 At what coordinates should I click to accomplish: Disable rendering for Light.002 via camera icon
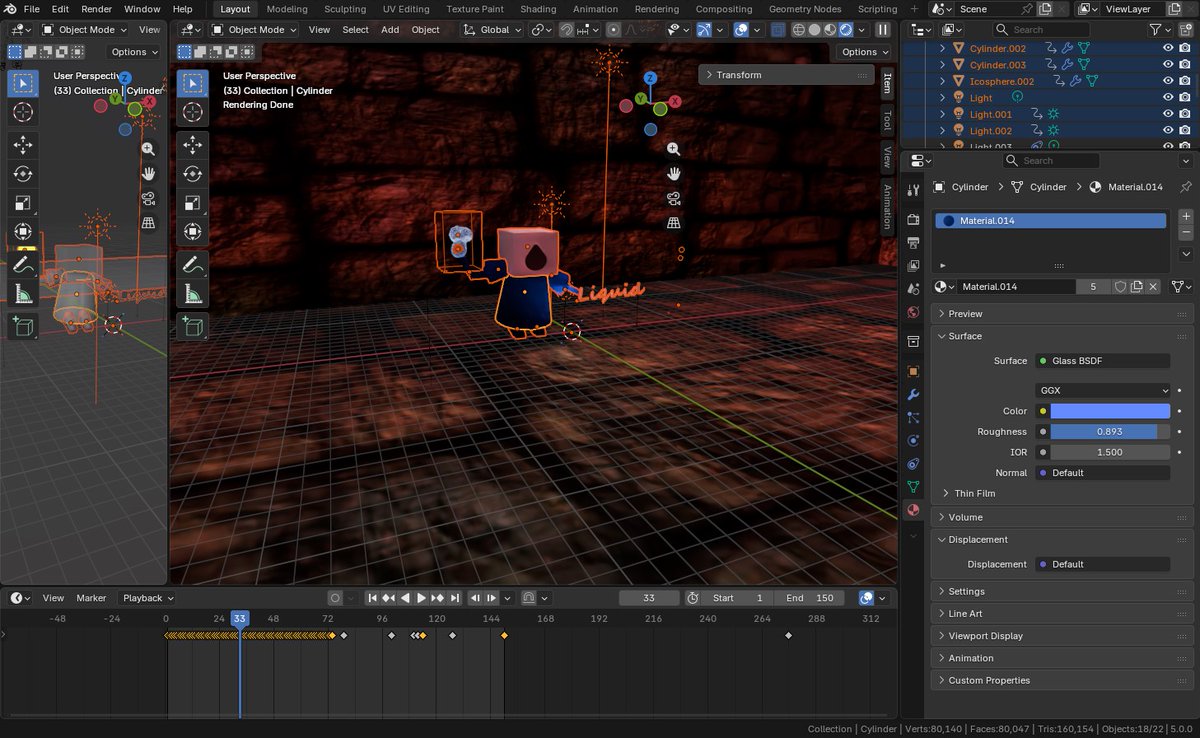1187,131
